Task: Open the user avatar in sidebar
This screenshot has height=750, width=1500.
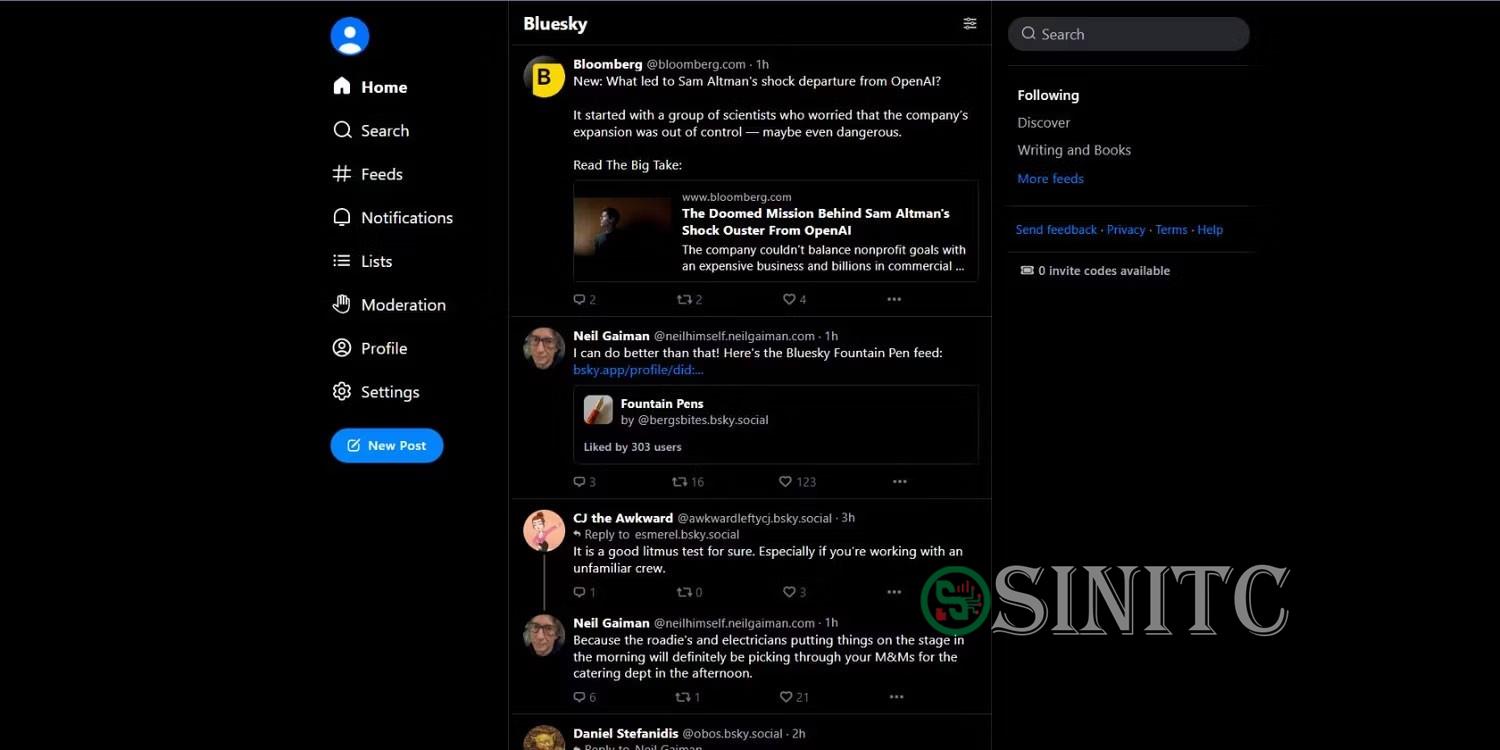Action: pyautogui.click(x=350, y=36)
